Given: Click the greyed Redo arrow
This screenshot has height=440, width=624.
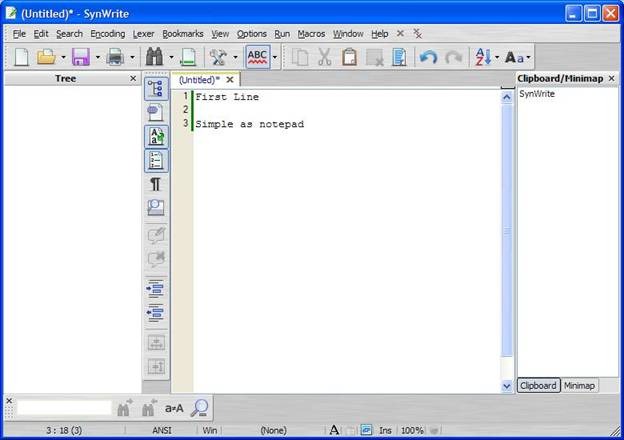Looking at the screenshot, I should (453, 57).
